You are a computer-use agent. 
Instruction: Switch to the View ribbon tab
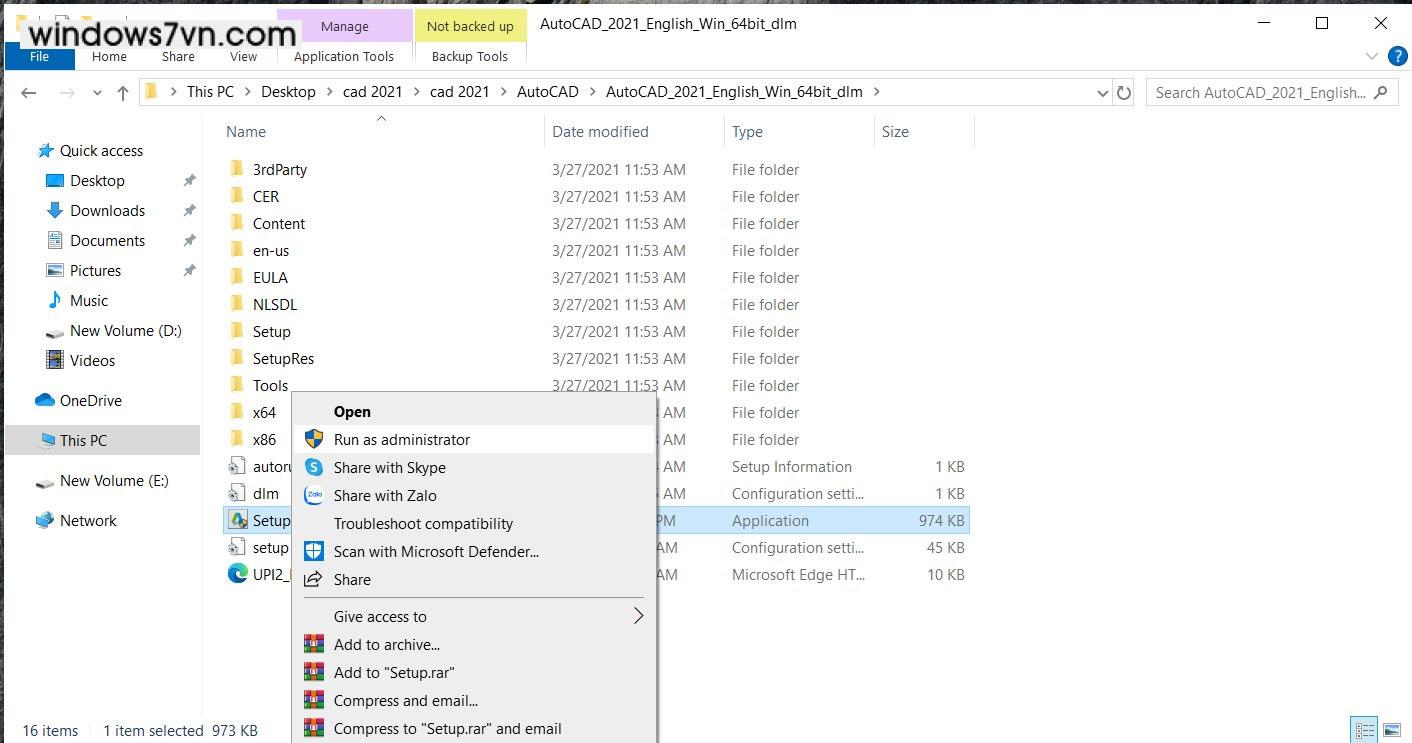[243, 56]
